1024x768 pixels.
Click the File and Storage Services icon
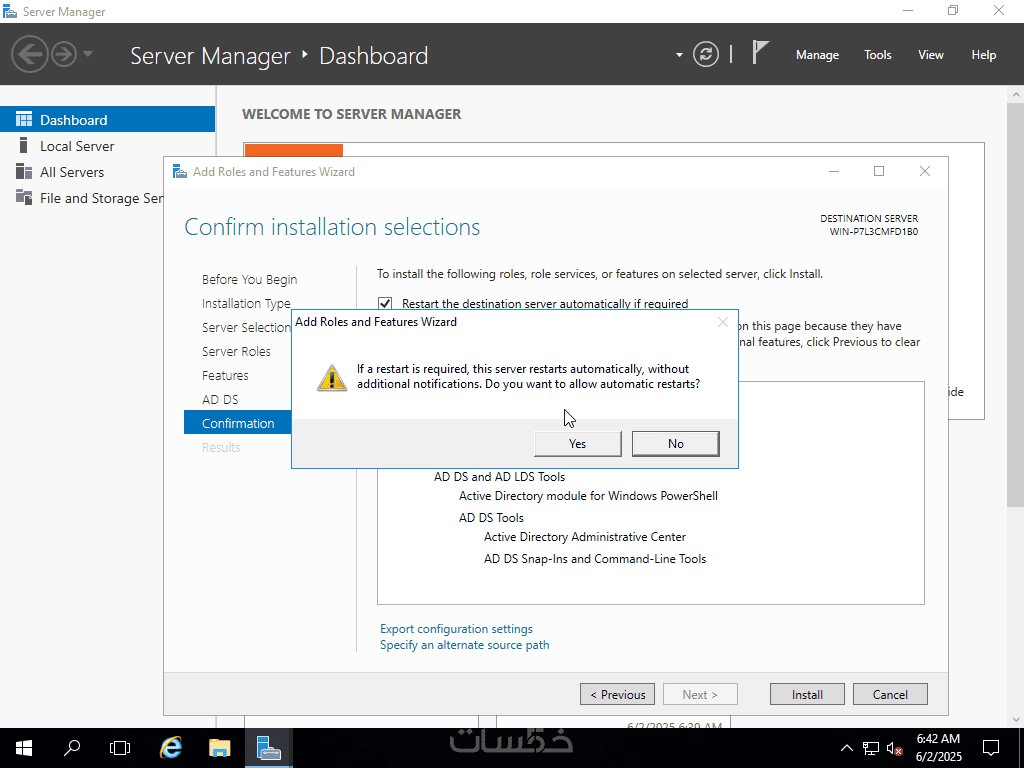pos(24,197)
